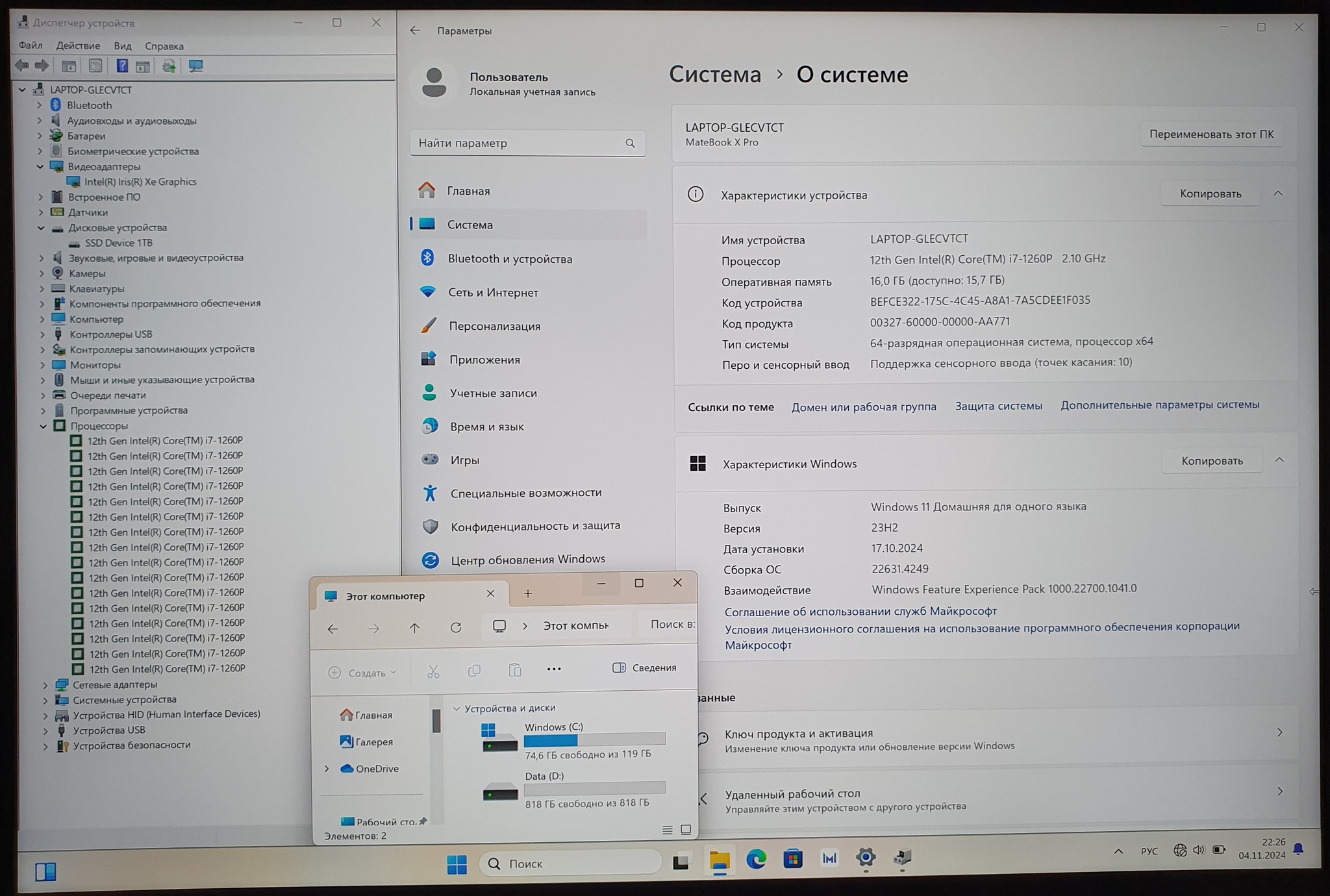
Task: Open the more options ellipsis in Explorer
Action: [x=554, y=669]
